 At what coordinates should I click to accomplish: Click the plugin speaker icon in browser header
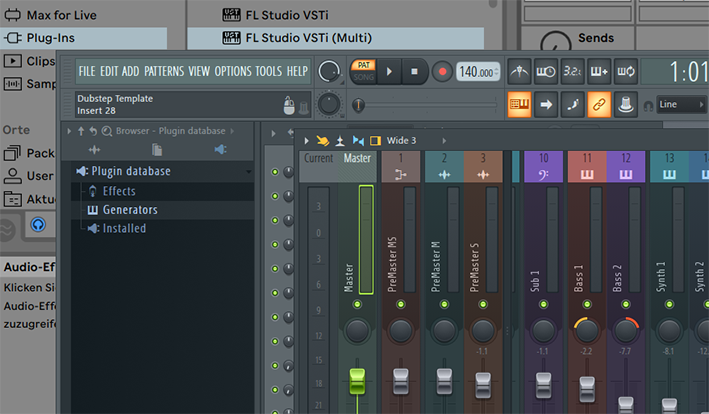pyautogui.click(x=221, y=150)
